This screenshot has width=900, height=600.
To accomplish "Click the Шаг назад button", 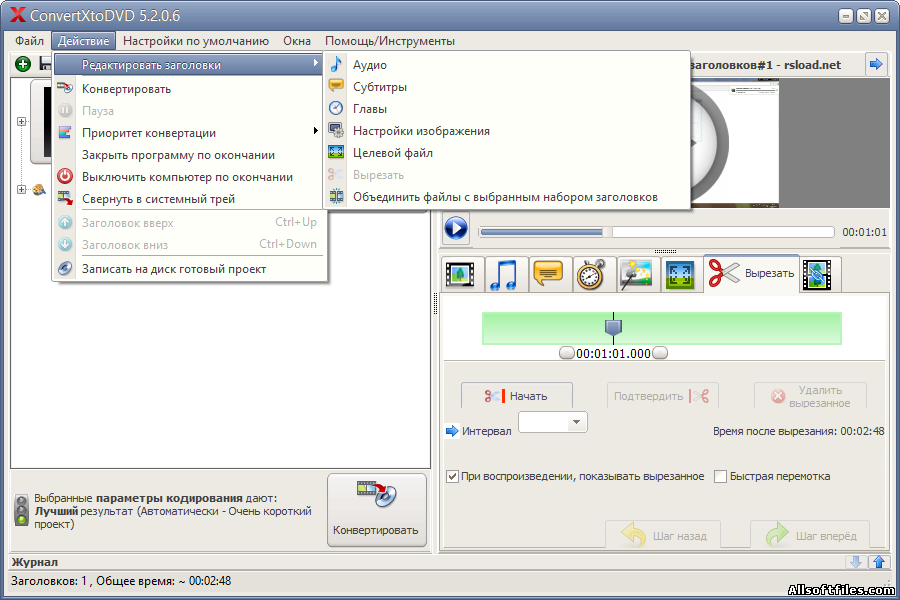I will (663, 535).
